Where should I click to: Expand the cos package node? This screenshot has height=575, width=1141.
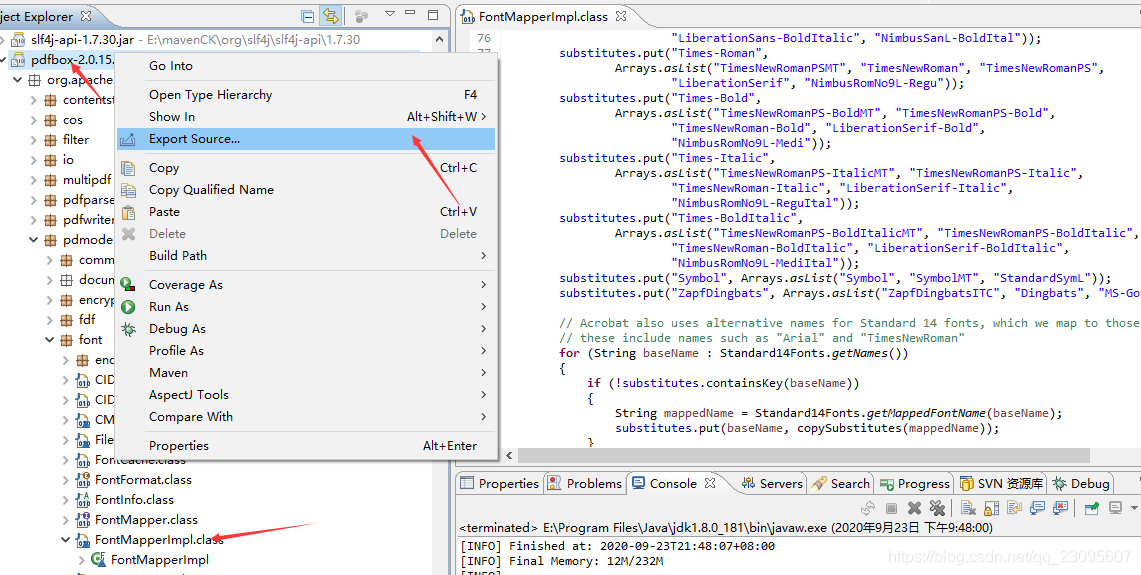point(33,120)
